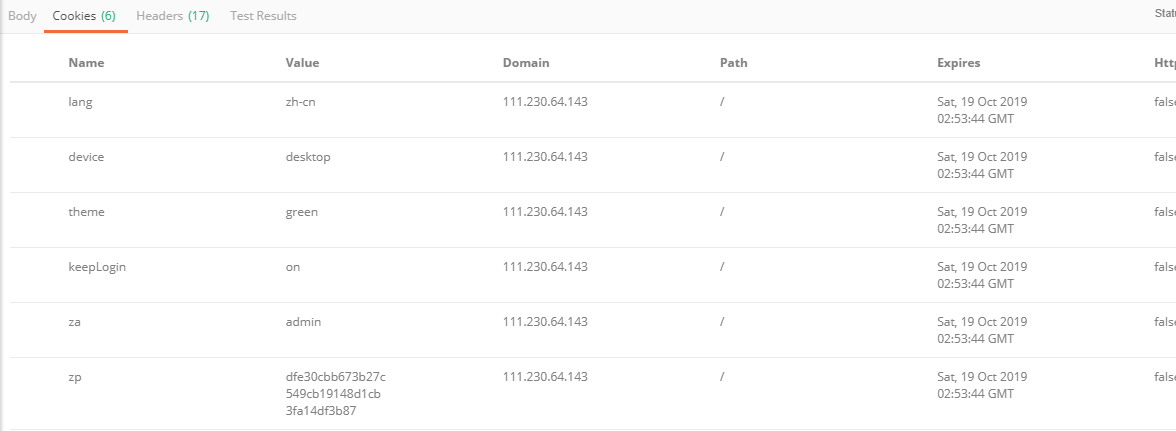Click the admin cookie value
1176x431 pixels.
[x=303, y=322]
